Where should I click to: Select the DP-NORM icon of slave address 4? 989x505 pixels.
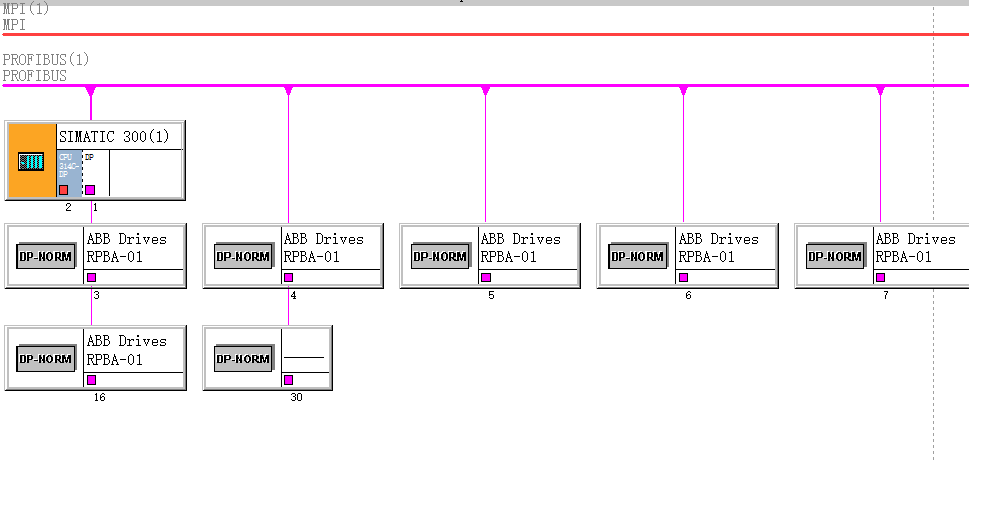click(243, 256)
